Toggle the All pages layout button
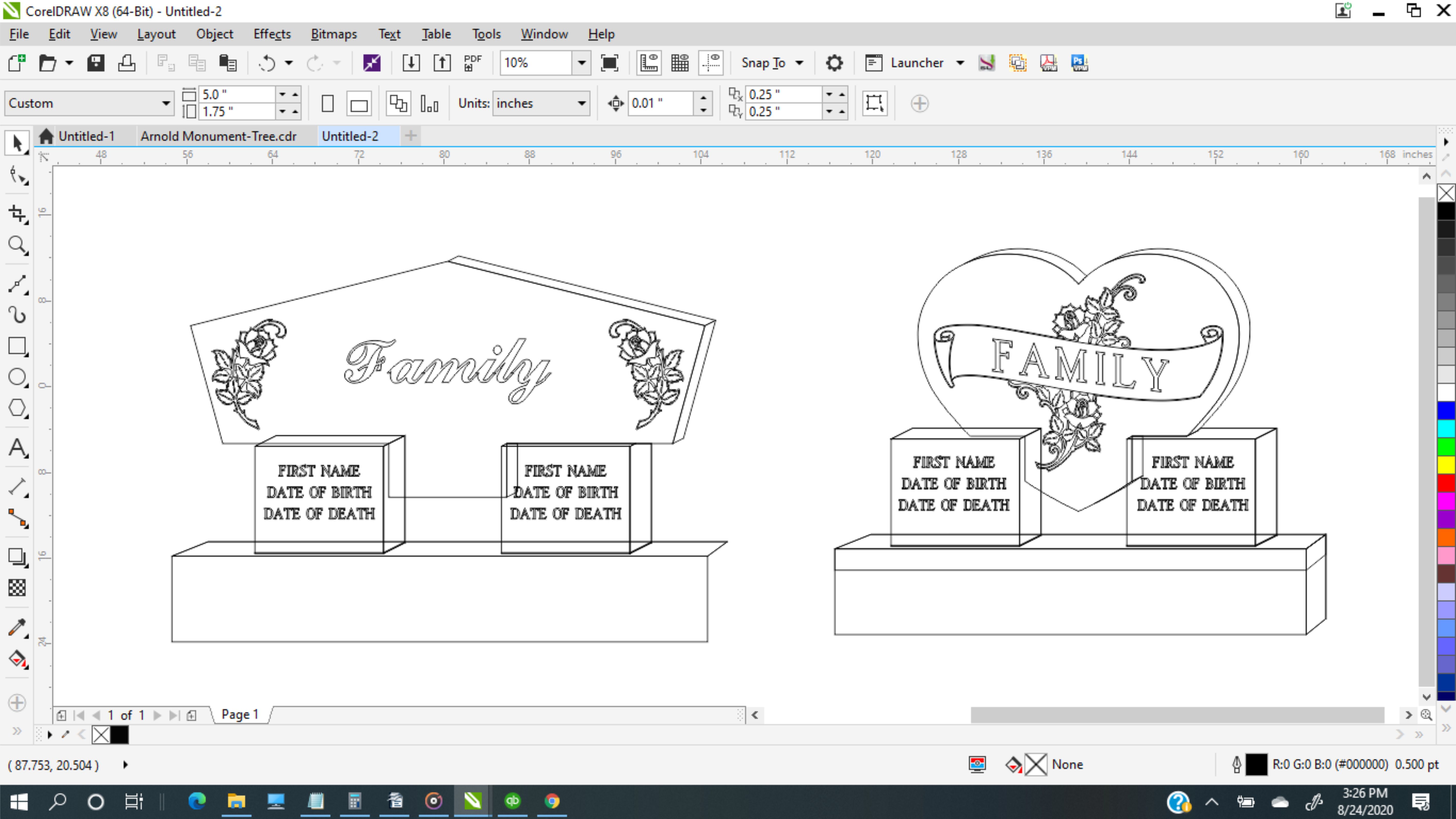Screen dimensions: 1456x819 click(x=399, y=103)
